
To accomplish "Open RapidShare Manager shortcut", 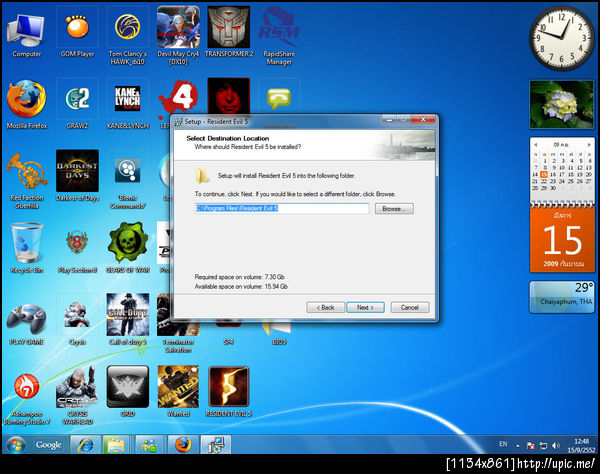I will 279,36.
